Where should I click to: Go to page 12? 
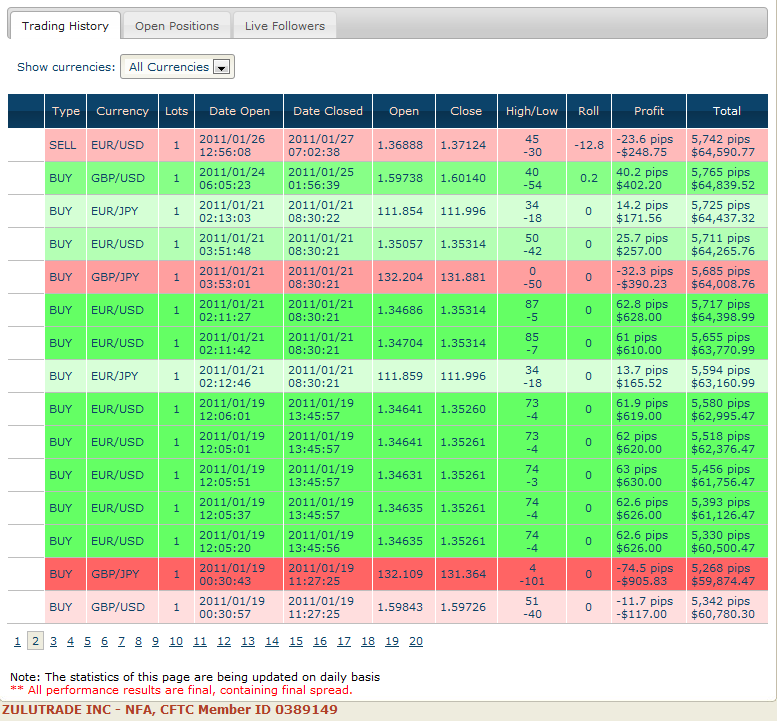pos(224,641)
